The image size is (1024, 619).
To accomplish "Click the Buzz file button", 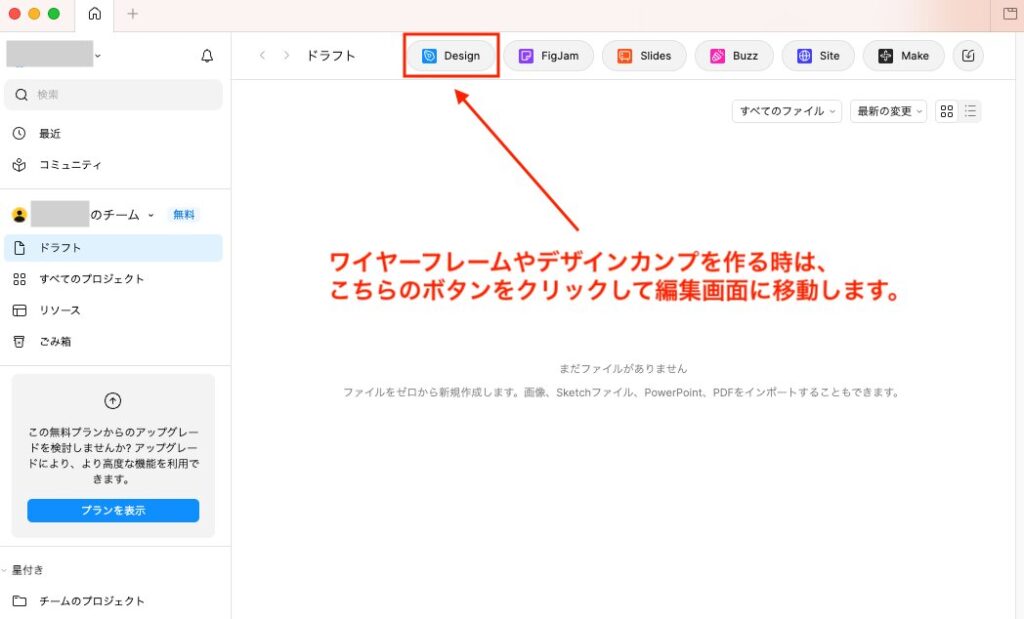I will click(734, 56).
